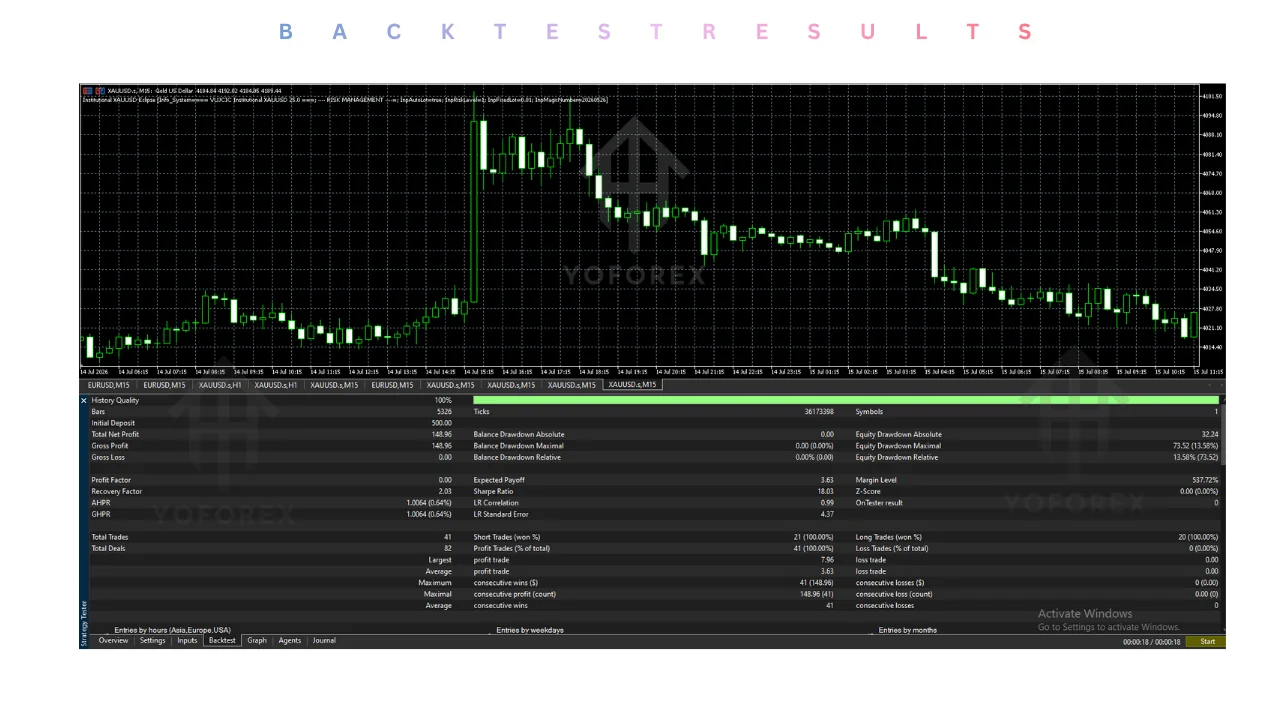Click the Loss Trades (% of total) label

[892, 549]
